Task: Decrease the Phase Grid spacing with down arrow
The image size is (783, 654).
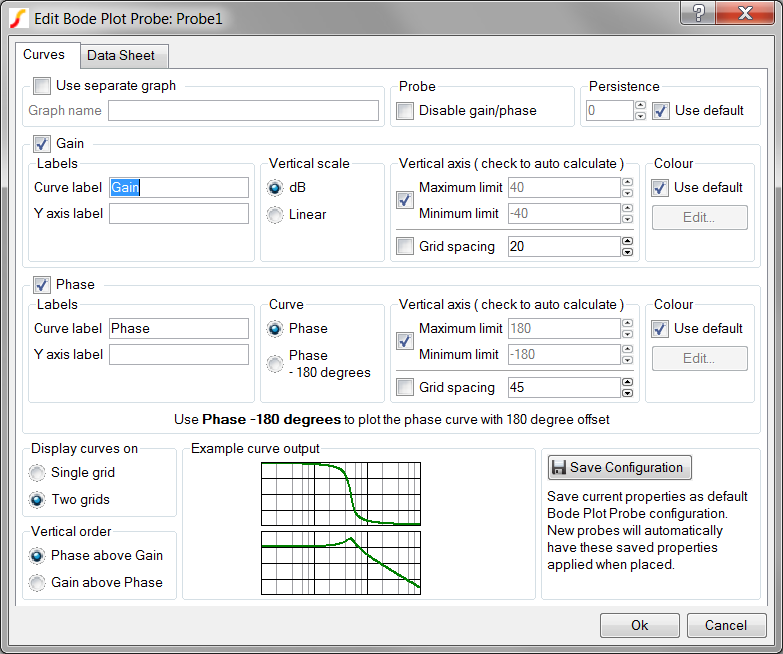Action: click(627, 392)
